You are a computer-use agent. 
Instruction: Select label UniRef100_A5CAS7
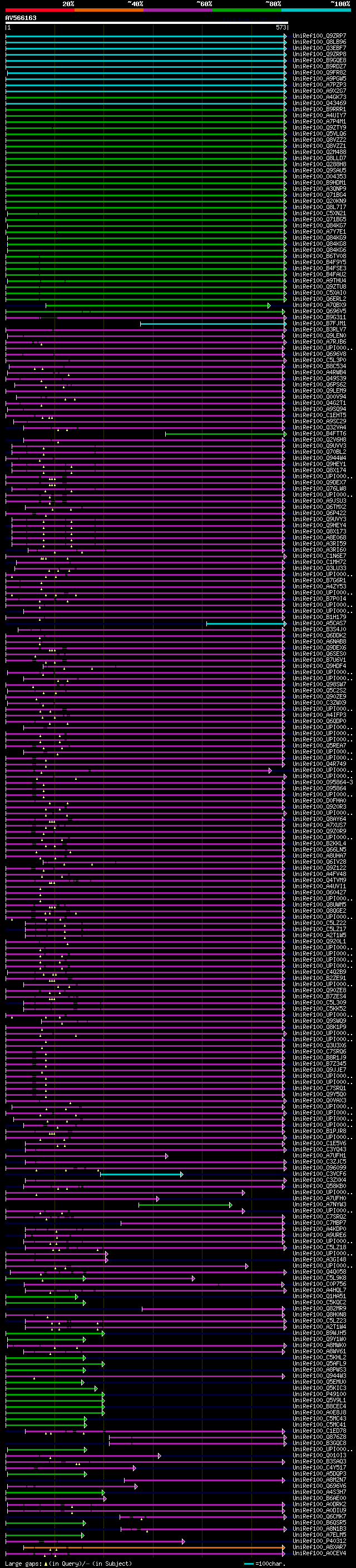319,623
